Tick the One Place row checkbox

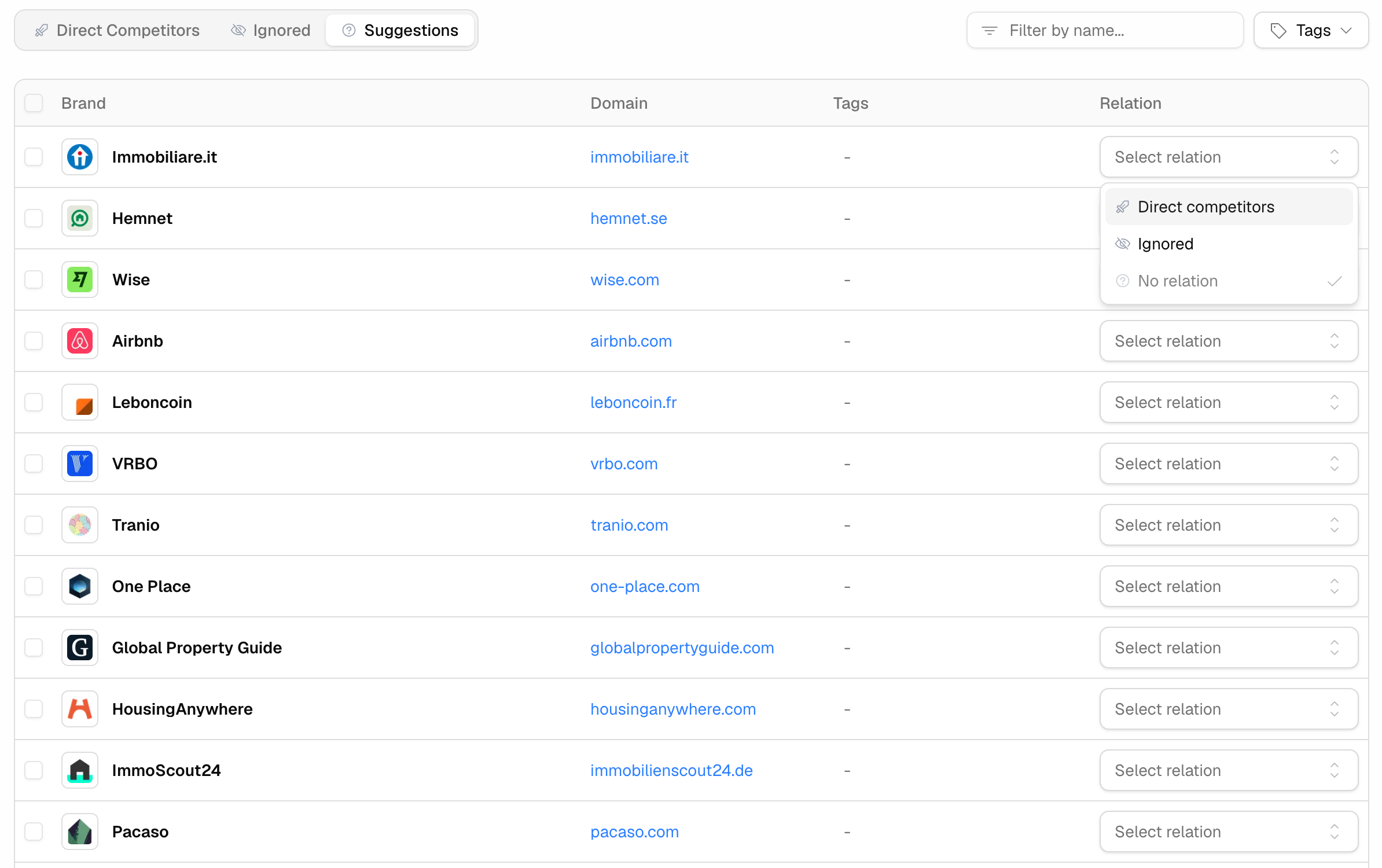[34, 586]
